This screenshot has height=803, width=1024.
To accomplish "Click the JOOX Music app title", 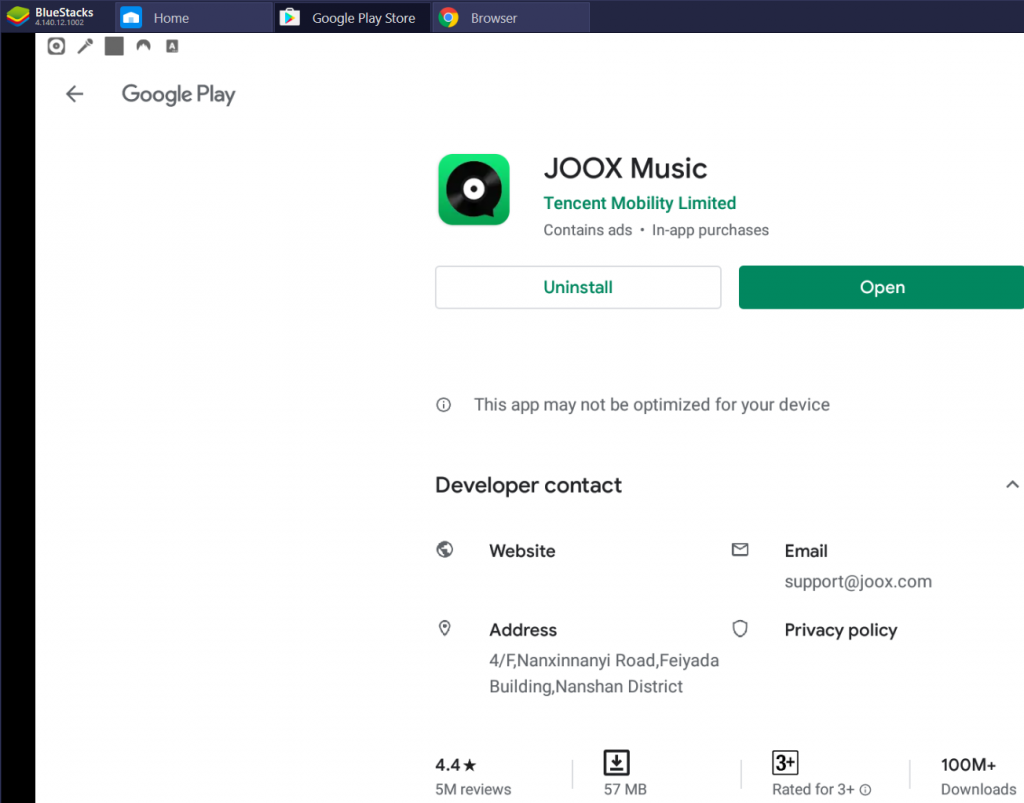I will (x=625, y=168).
